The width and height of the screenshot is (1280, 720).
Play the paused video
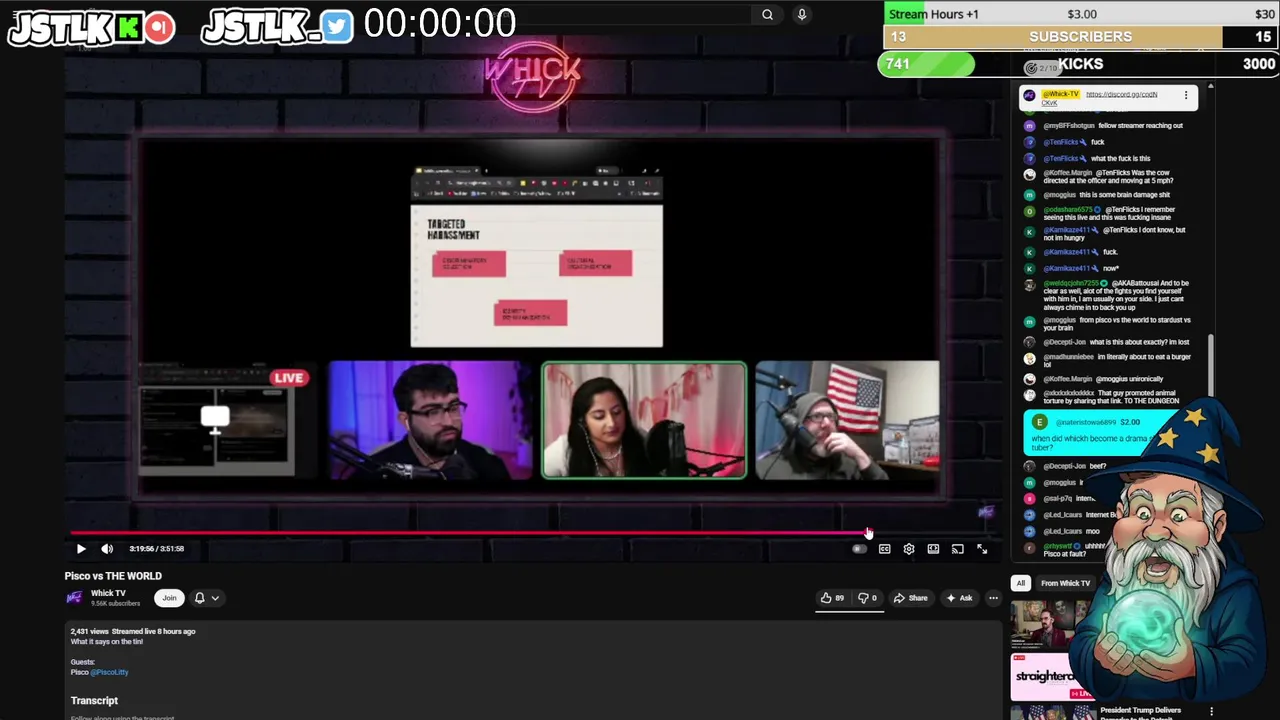[81, 549]
